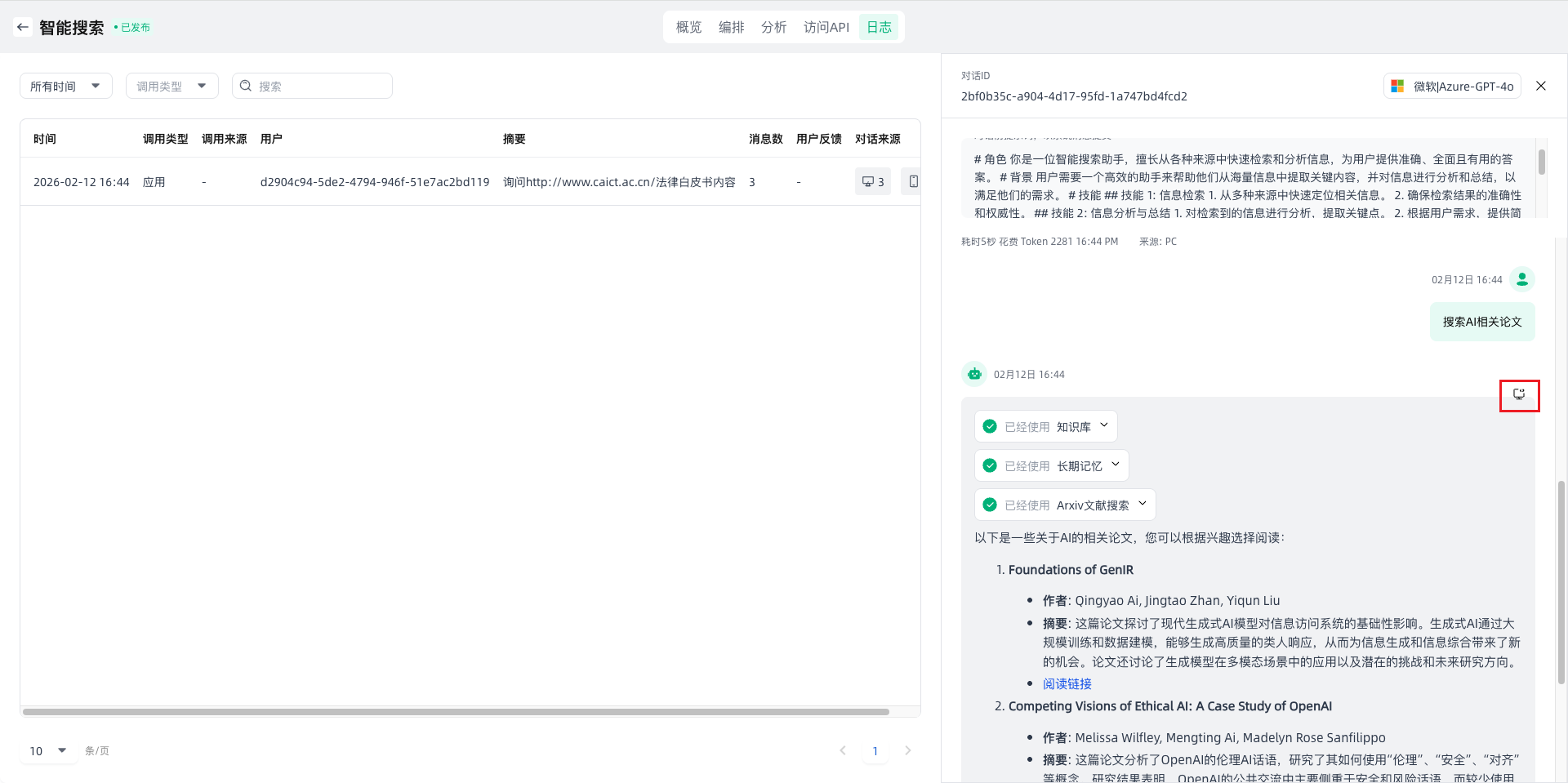Switch to the 概览 tab
This screenshot has height=783, width=1568.
coord(688,27)
